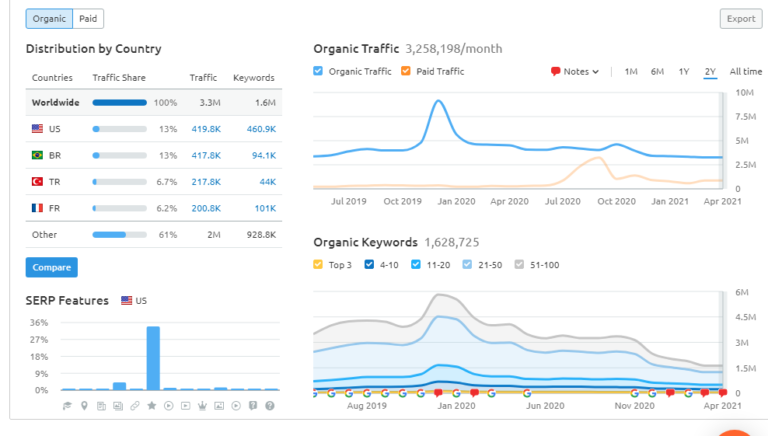Show the All time range
768x436 pixels.
(x=745, y=71)
